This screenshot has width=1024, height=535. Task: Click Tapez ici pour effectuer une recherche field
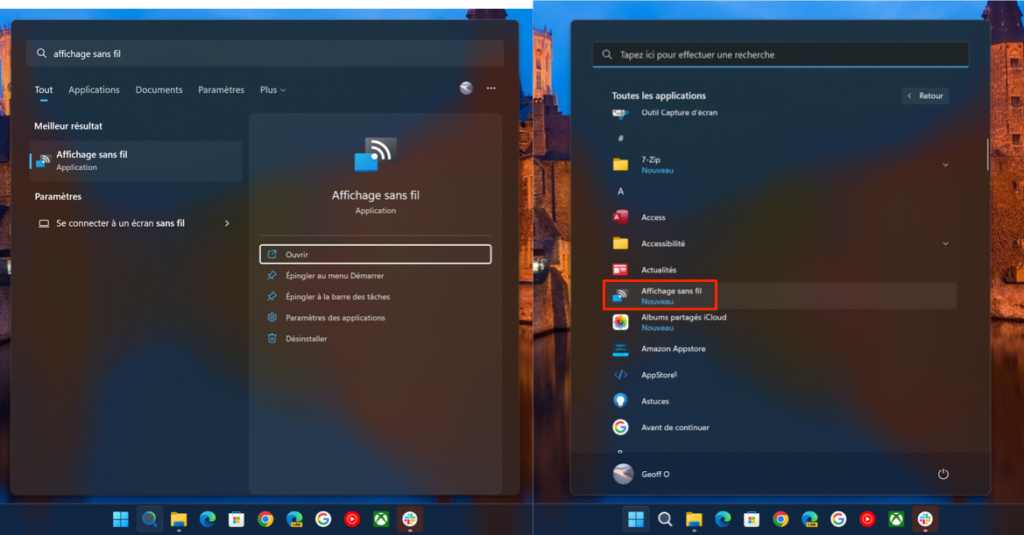click(x=780, y=55)
